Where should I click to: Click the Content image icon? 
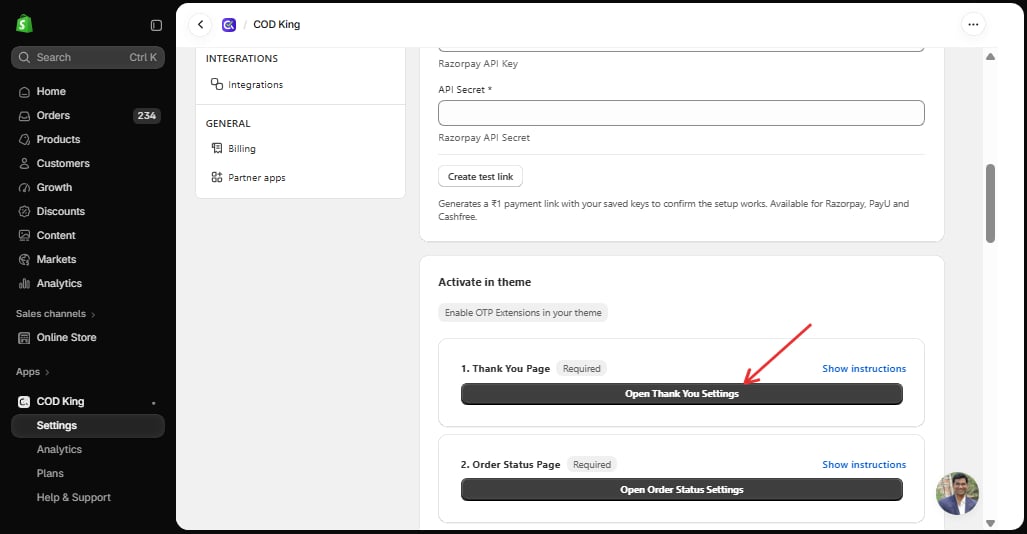24,236
